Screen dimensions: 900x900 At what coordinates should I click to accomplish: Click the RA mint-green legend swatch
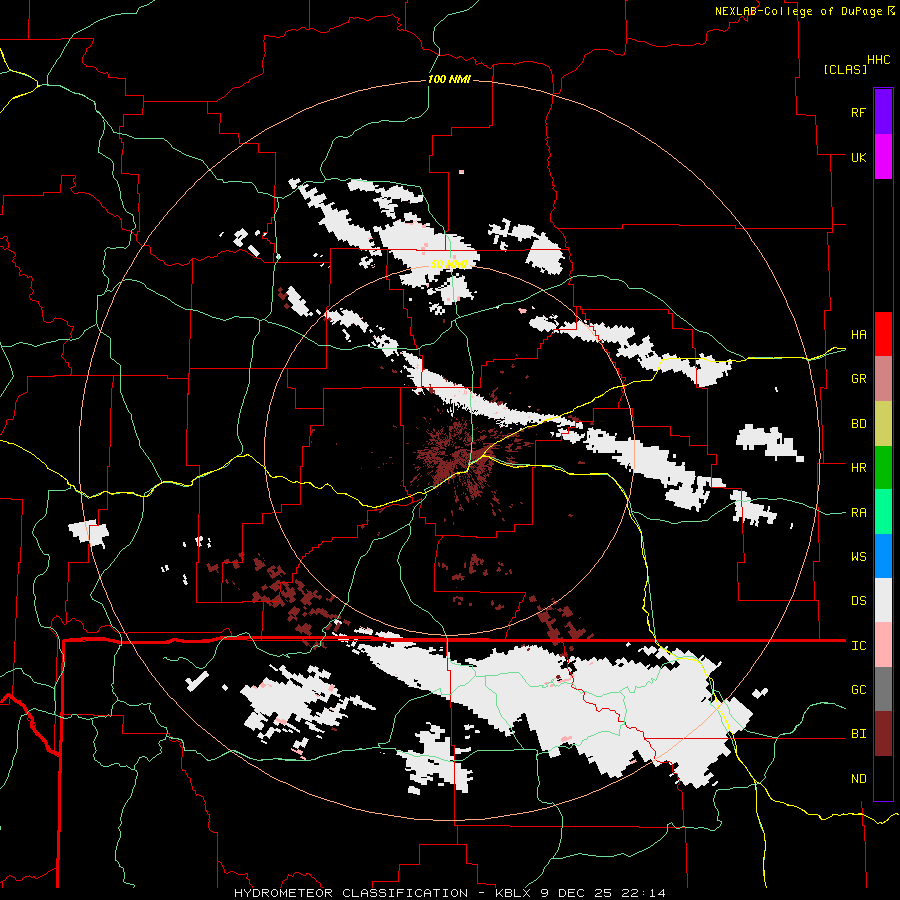tap(883, 512)
